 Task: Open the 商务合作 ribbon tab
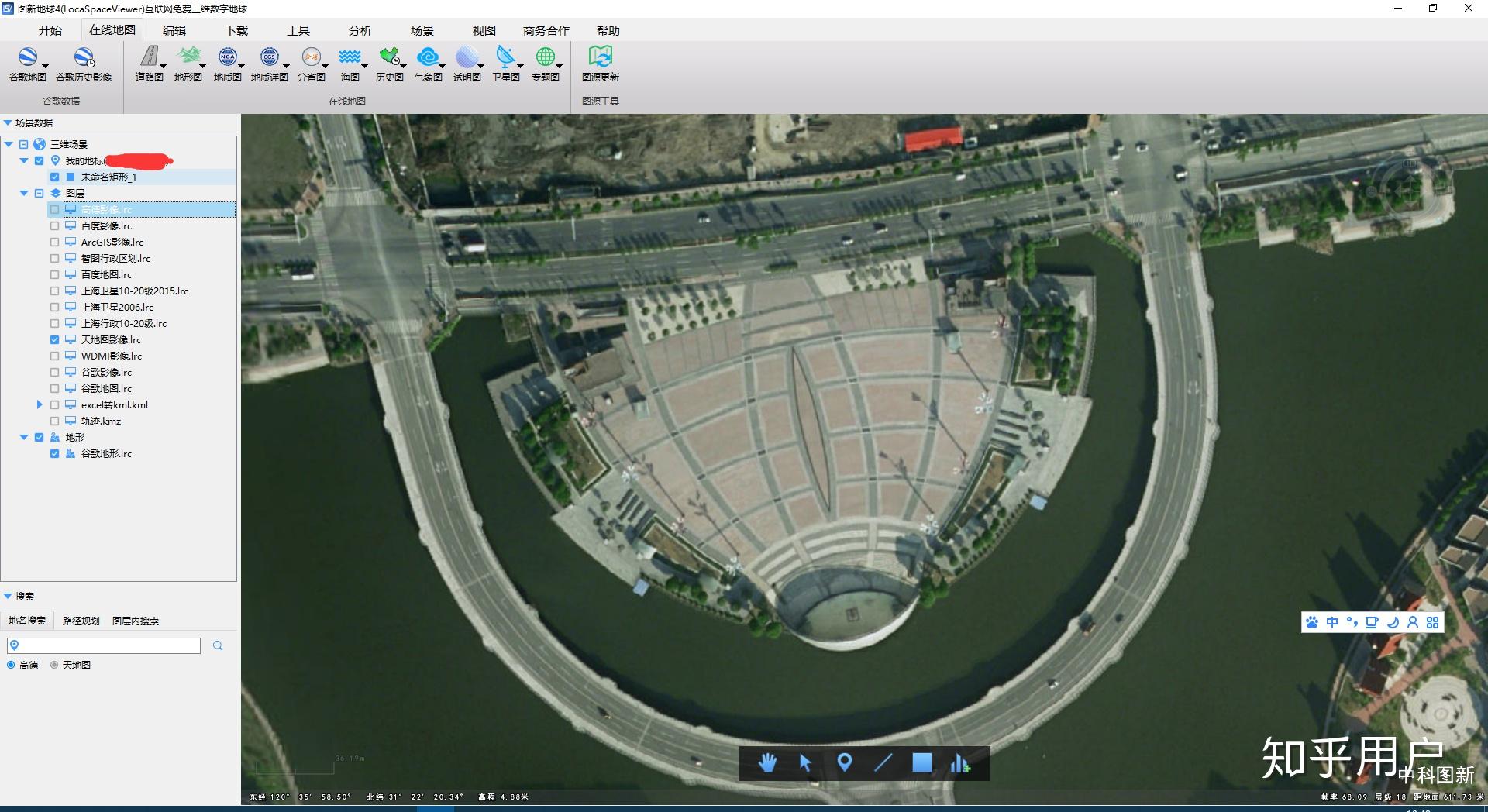(546, 30)
